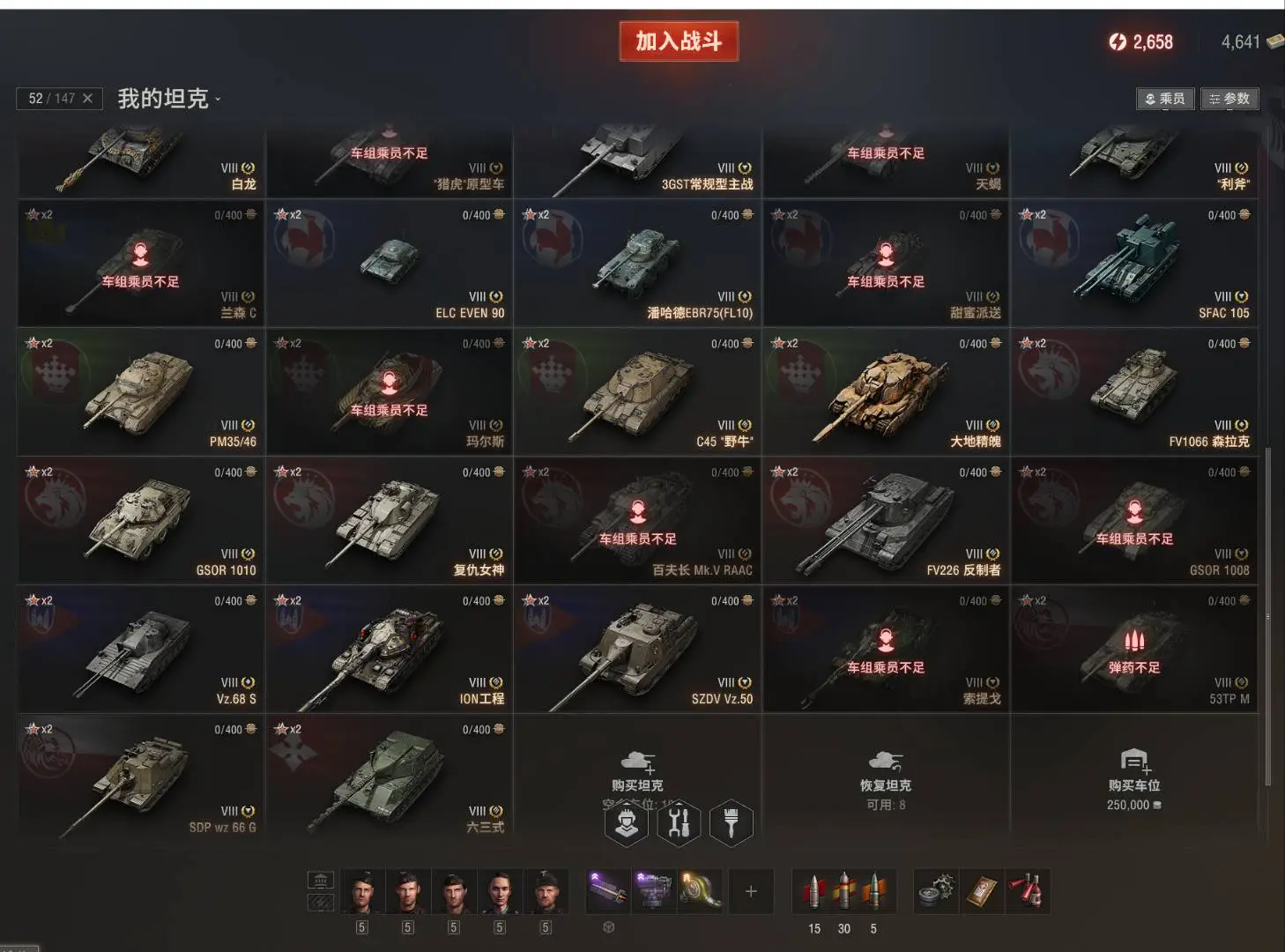Open the repair kit gears consumable slot
The image size is (1285, 952).
click(936, 891)
